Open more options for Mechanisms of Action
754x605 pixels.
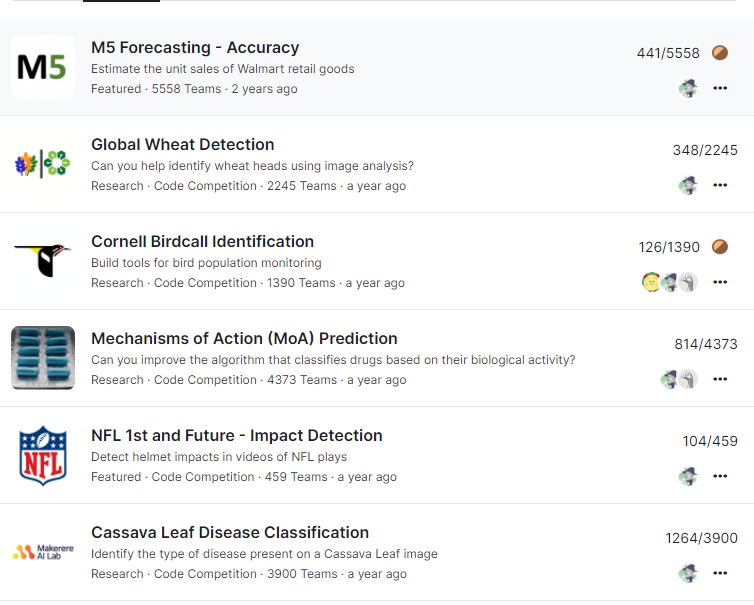point(720,379)
